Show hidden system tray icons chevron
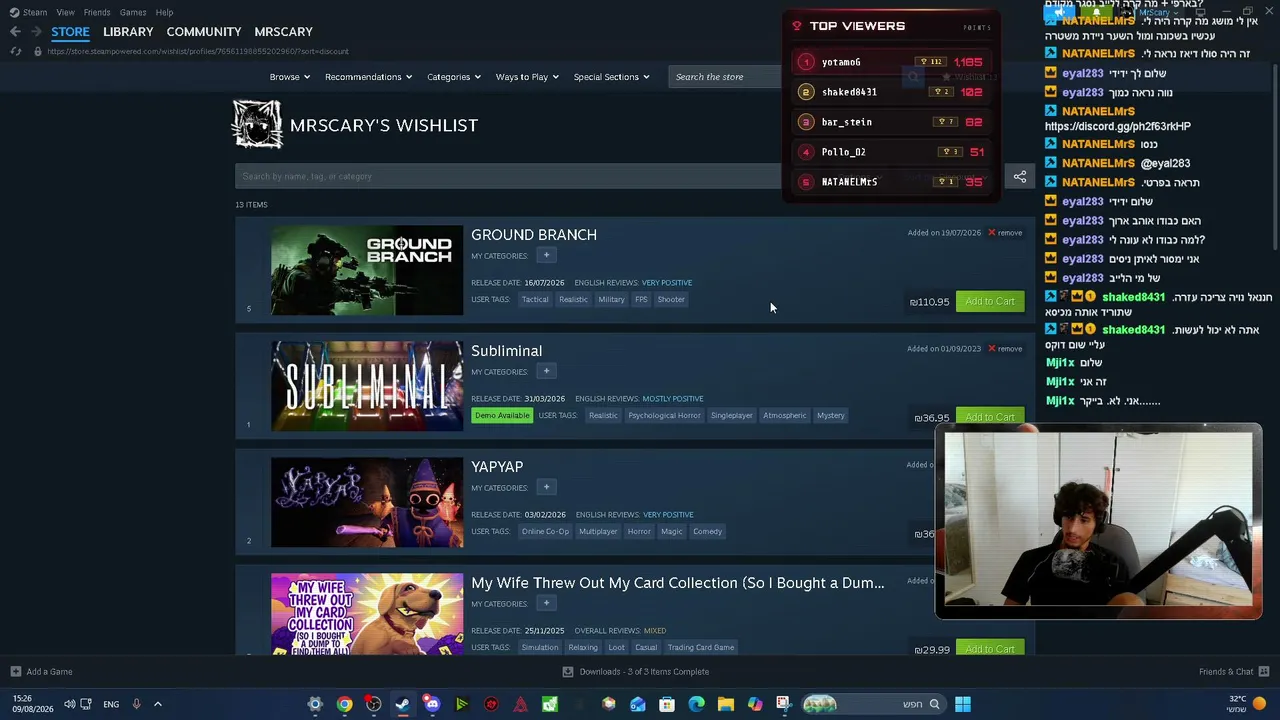Image resolution: width=1280 pixels, height=720 pixels. click(x=157, y=704)
